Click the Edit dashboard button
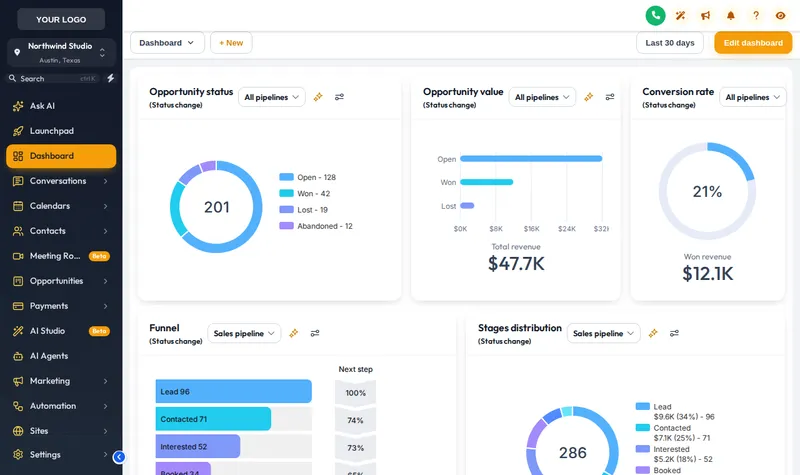Screen dimensions: 800x475 (753, 43)
